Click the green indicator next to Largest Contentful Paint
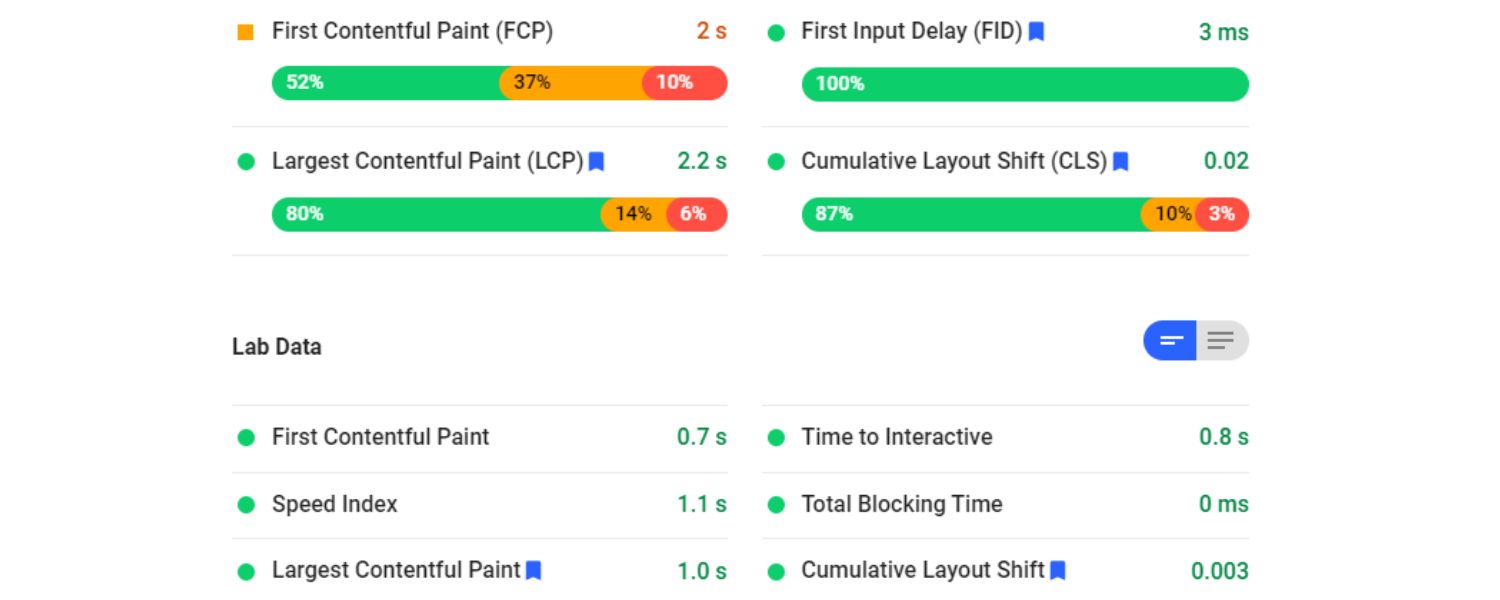The image size is (1500, 600). [245, 161]
